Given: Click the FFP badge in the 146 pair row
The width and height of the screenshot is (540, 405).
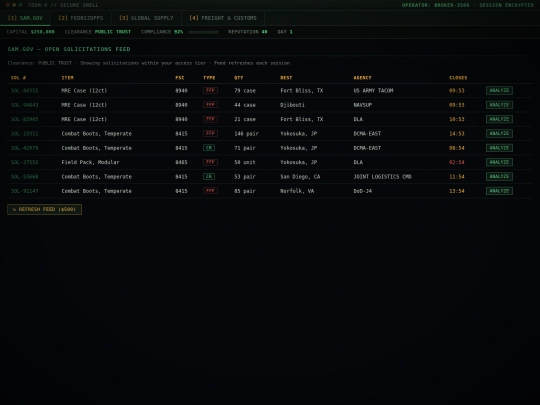Looking at the screenshot, I should click(x=210, y=133).
